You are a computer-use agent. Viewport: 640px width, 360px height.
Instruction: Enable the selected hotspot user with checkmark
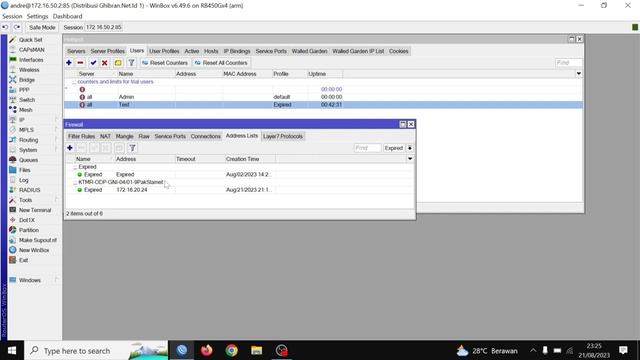tap(93, 63)
